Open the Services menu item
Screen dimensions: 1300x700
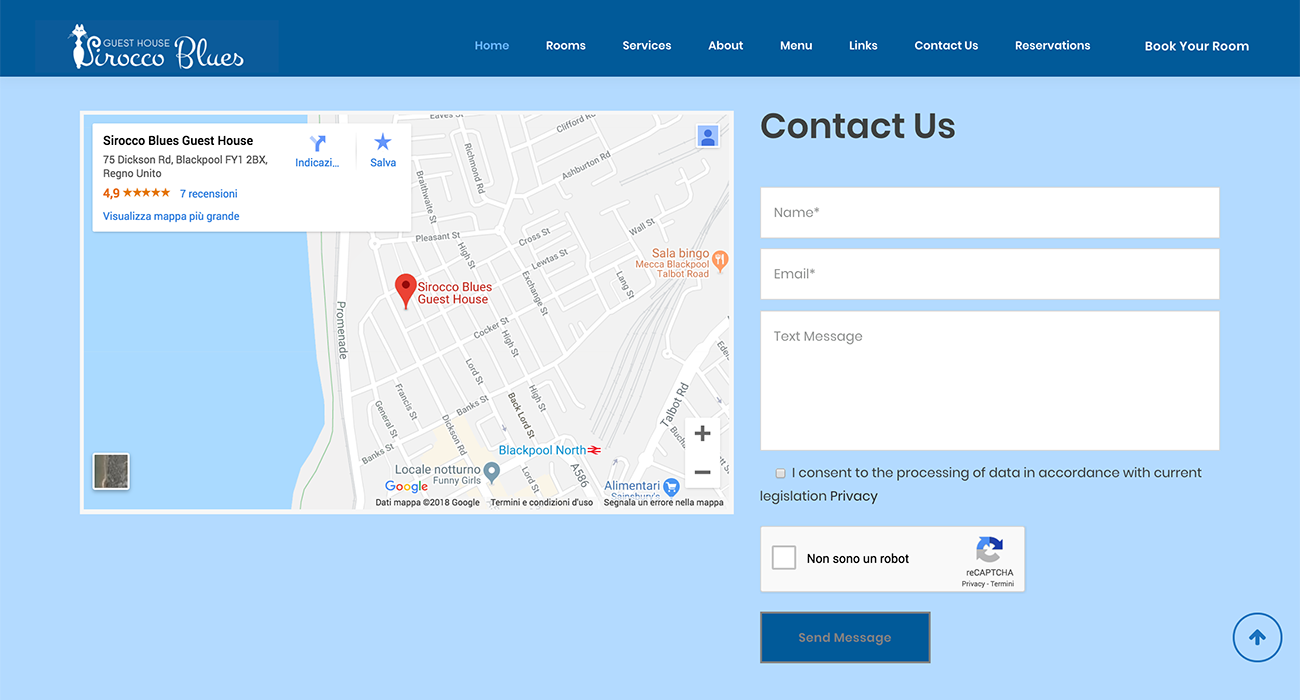[646, 46]
